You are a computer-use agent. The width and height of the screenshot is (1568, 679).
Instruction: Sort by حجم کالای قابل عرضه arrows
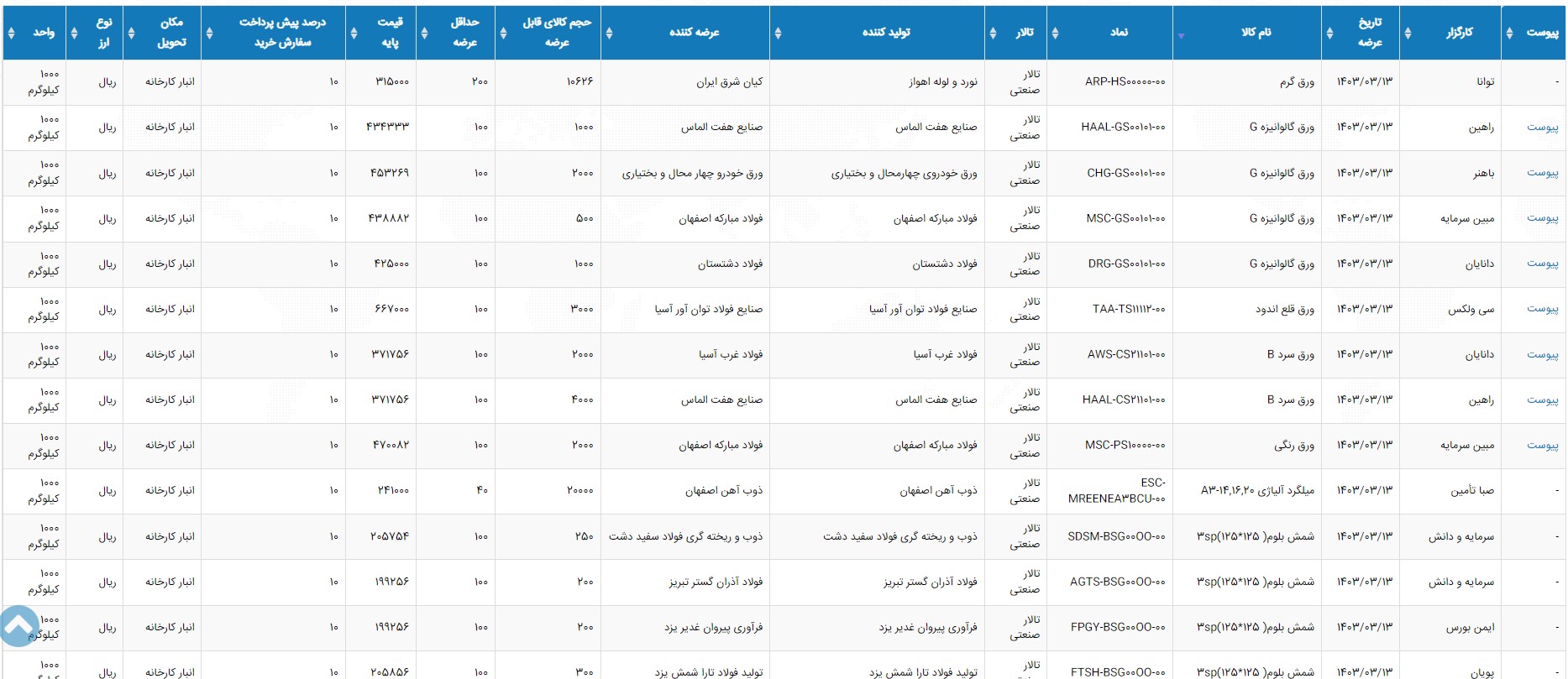(503, 33)
